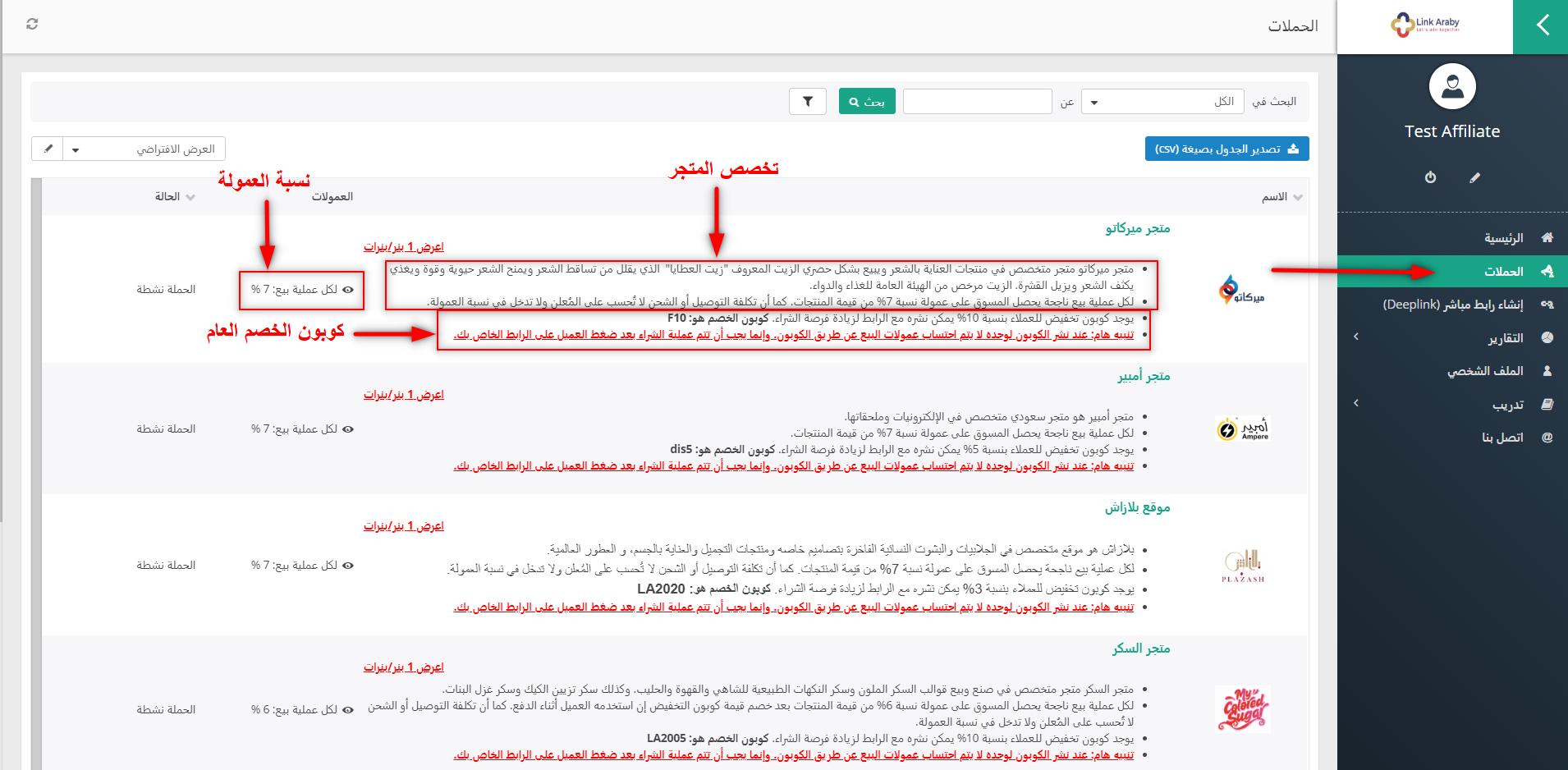1568x770 pixels.
Task: Click the reports chart icon beside التقارير
Action: 1547,337
